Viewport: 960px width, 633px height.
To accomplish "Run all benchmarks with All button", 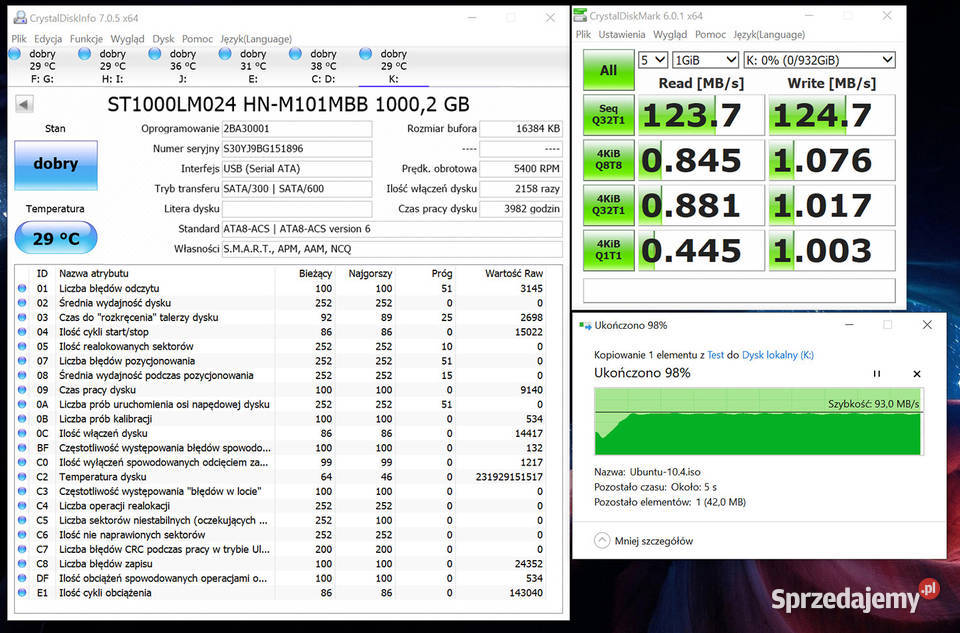I will [609, 70].
